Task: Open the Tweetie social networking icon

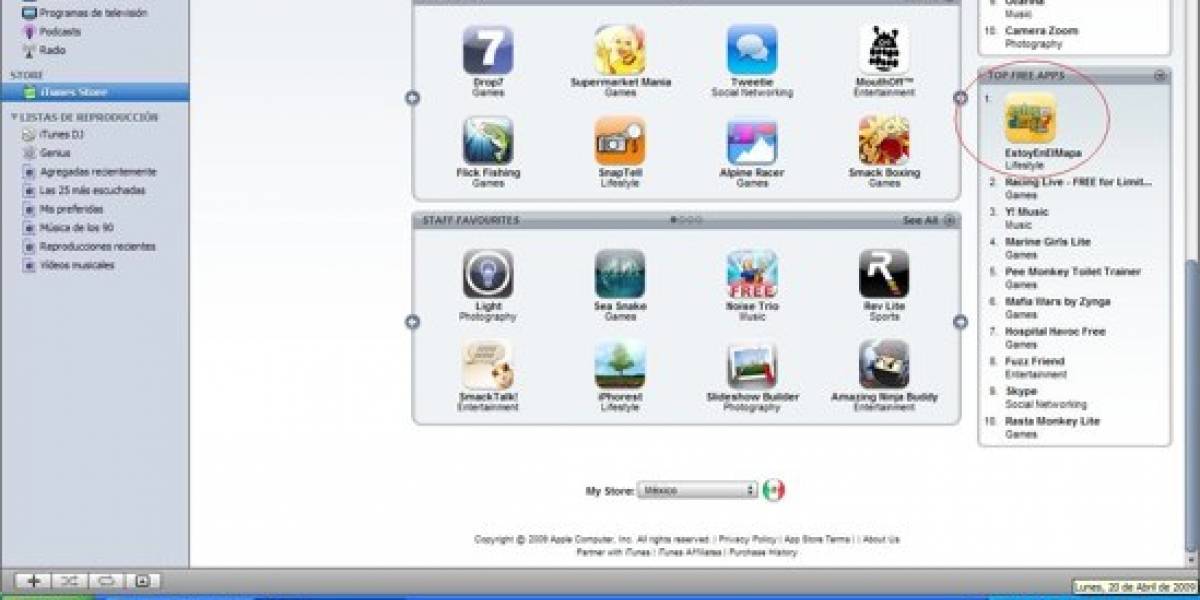Action: (752, 50)
